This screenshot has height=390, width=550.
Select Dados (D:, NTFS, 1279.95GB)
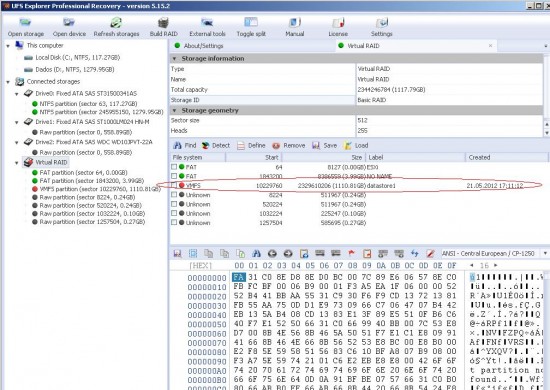tap(75, 70)
